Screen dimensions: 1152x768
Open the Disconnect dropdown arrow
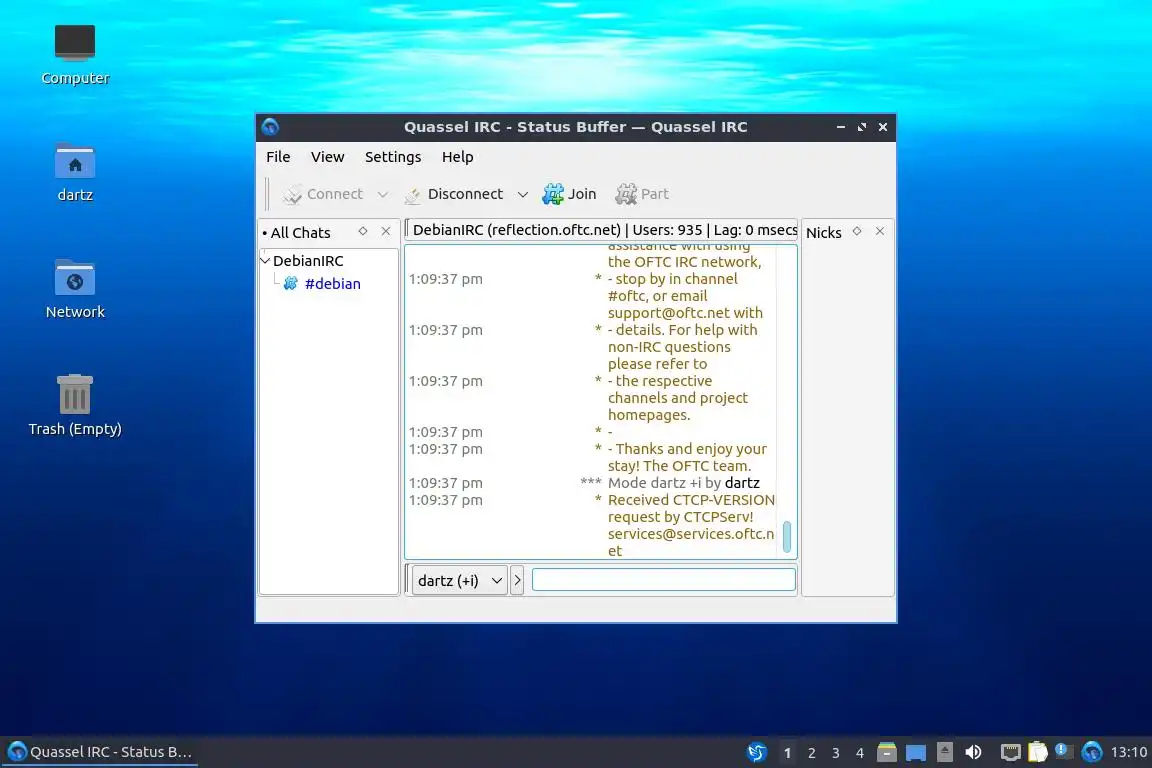[522, 195]
